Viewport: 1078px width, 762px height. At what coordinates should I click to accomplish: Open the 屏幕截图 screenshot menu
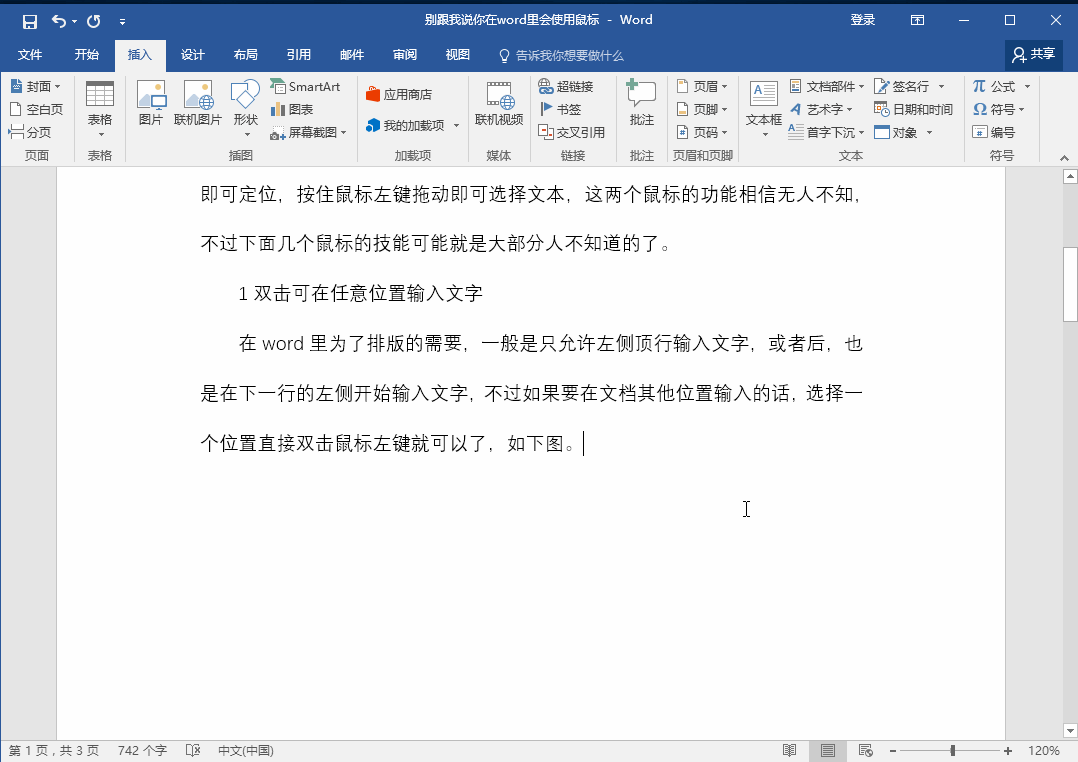click(x=308, y=133)
